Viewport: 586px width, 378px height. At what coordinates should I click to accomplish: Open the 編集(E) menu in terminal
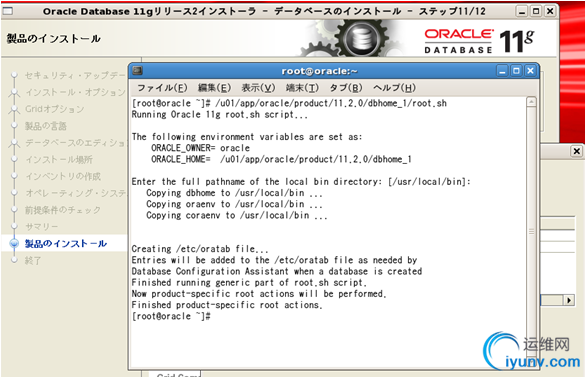pyautogui.click(x=214, y=88)
